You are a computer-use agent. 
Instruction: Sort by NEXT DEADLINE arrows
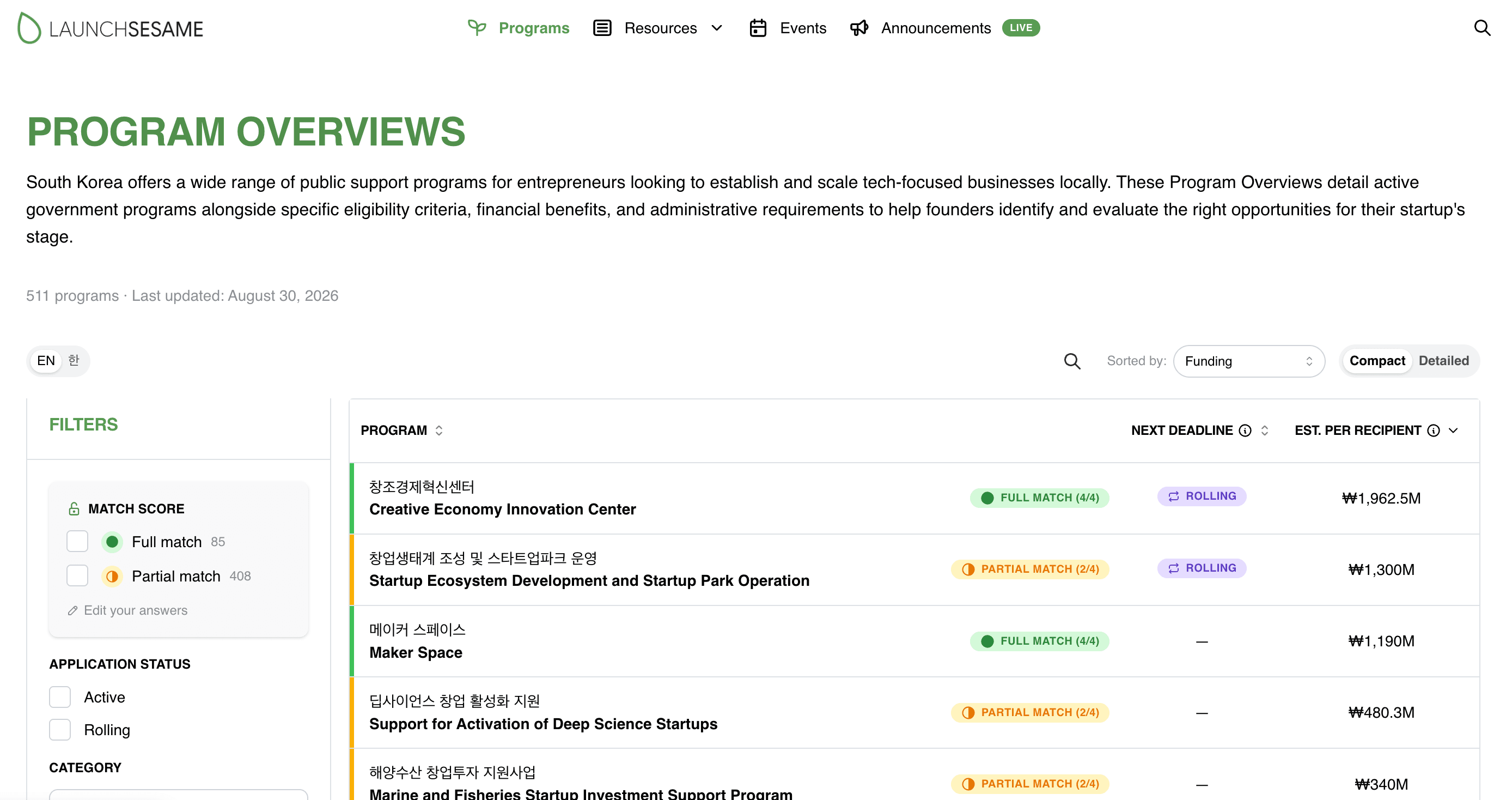tap(1264, 431)
